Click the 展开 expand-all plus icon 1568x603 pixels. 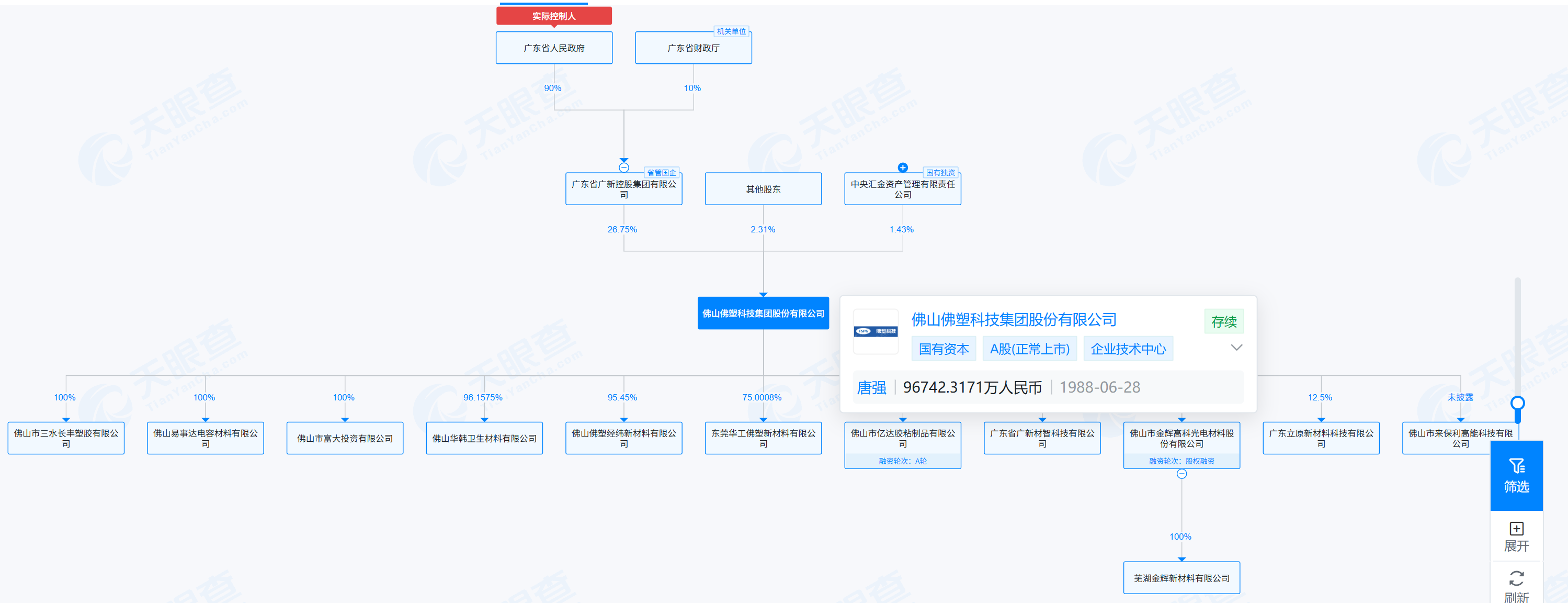[x=1516, y=528]
